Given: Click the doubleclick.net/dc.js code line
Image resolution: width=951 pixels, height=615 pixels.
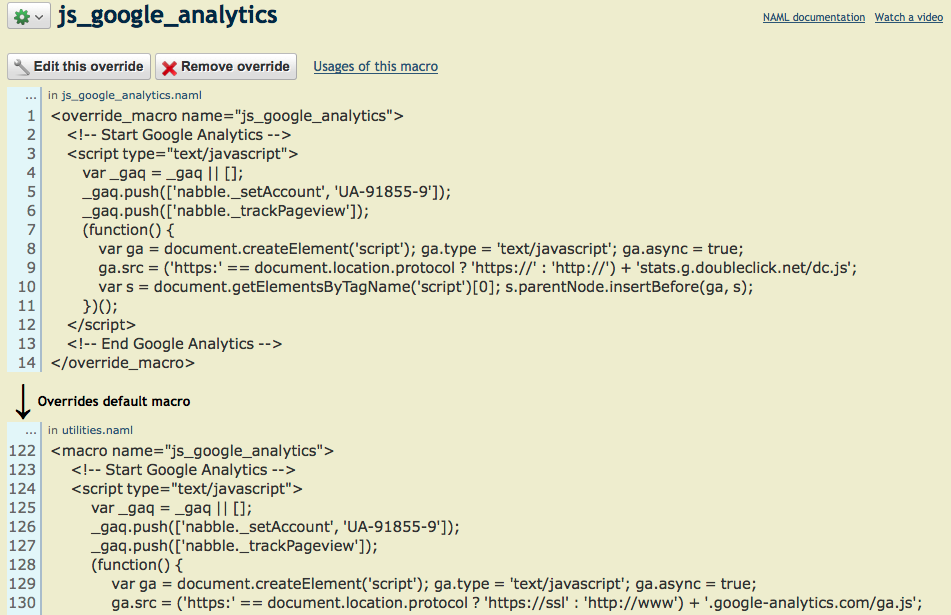Looking at the screenshot, I should click(477, 268).
